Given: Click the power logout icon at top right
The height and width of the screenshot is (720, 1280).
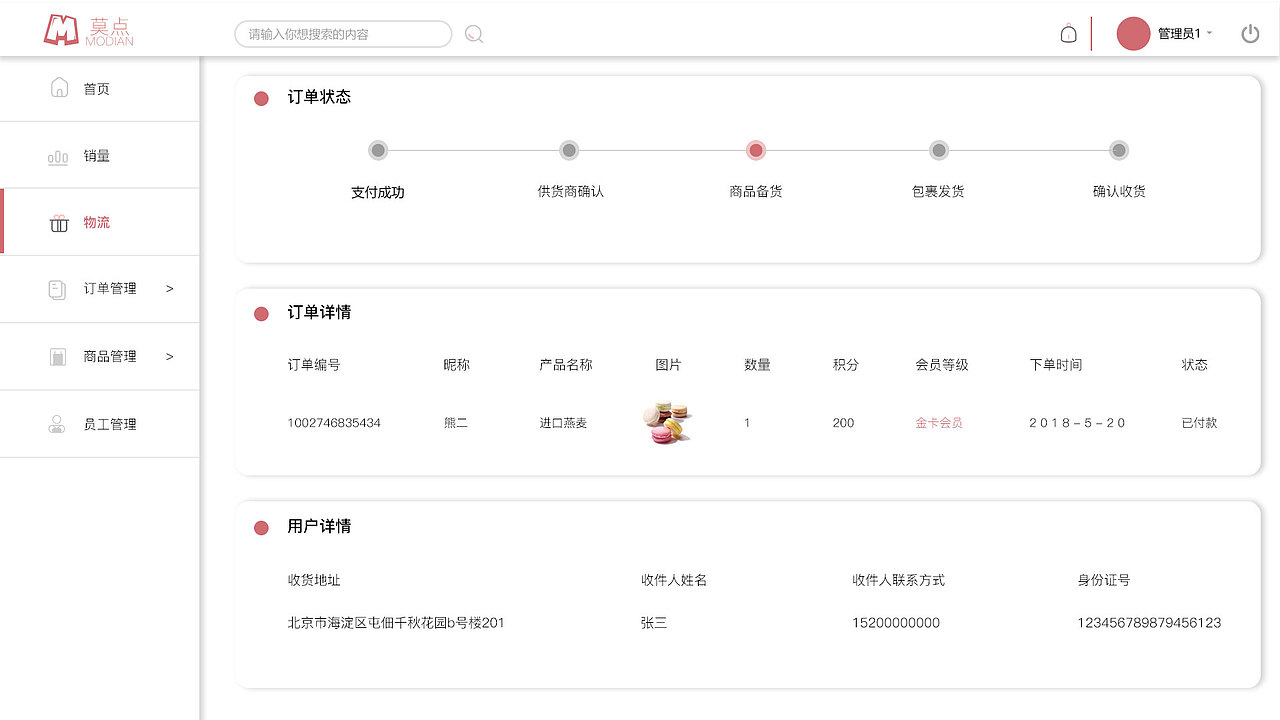Looking at the screenshot, I should point(1250,32).
